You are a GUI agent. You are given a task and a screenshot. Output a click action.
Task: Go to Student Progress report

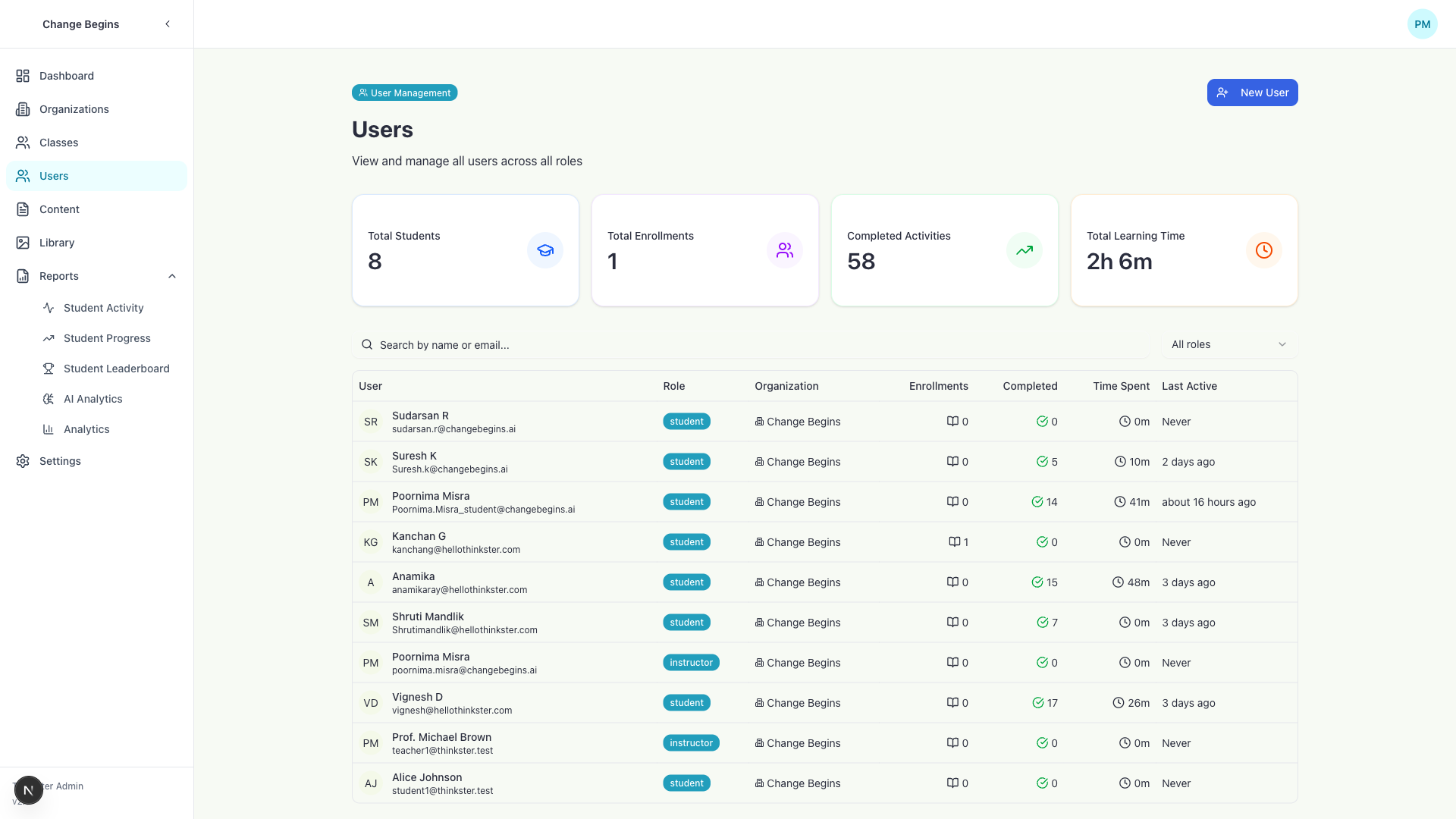pos(107,338)
